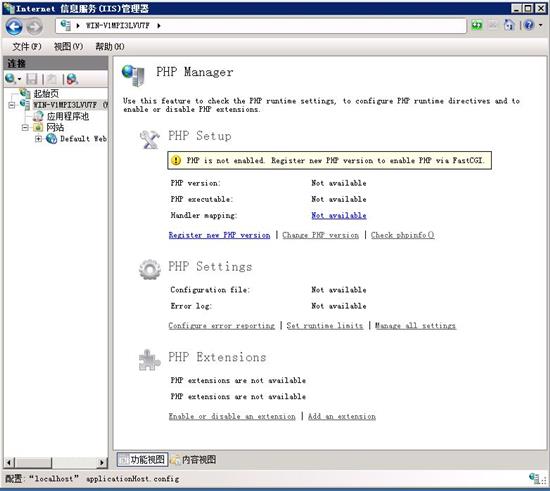Viewport: 550px width, 491px height.
Task: Click the connections pane horizontal scrollbar thumb
Action: [33, 463]
